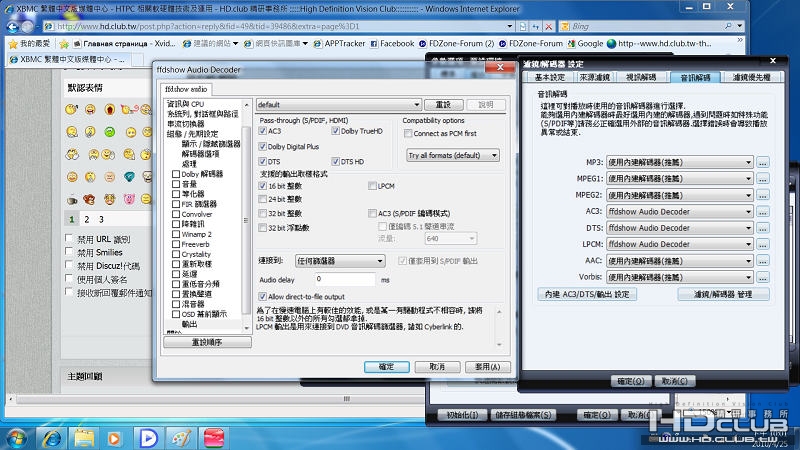Open the DTS decoder dropdown
This screenshot has width=800, height=450.
tap(680, 228)
